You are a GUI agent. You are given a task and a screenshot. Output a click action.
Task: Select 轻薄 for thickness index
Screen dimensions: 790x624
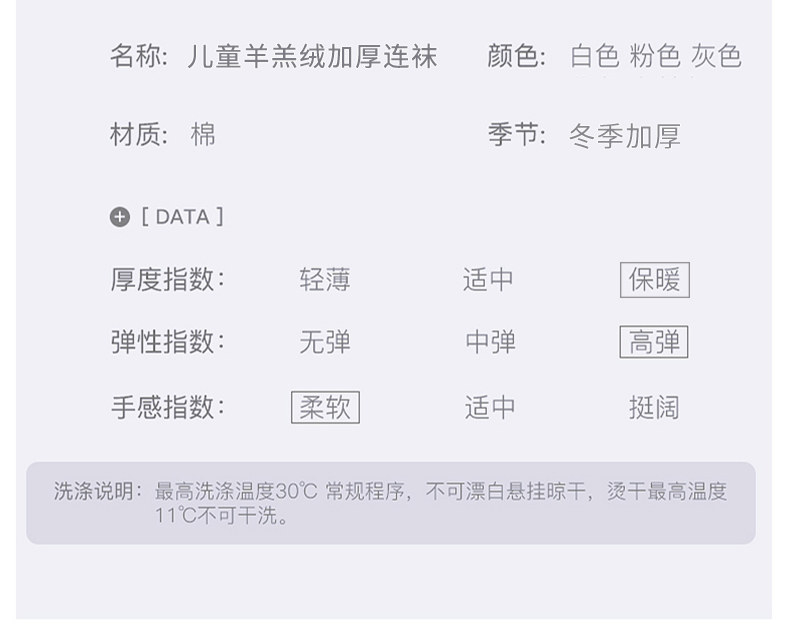pos(325,280)
